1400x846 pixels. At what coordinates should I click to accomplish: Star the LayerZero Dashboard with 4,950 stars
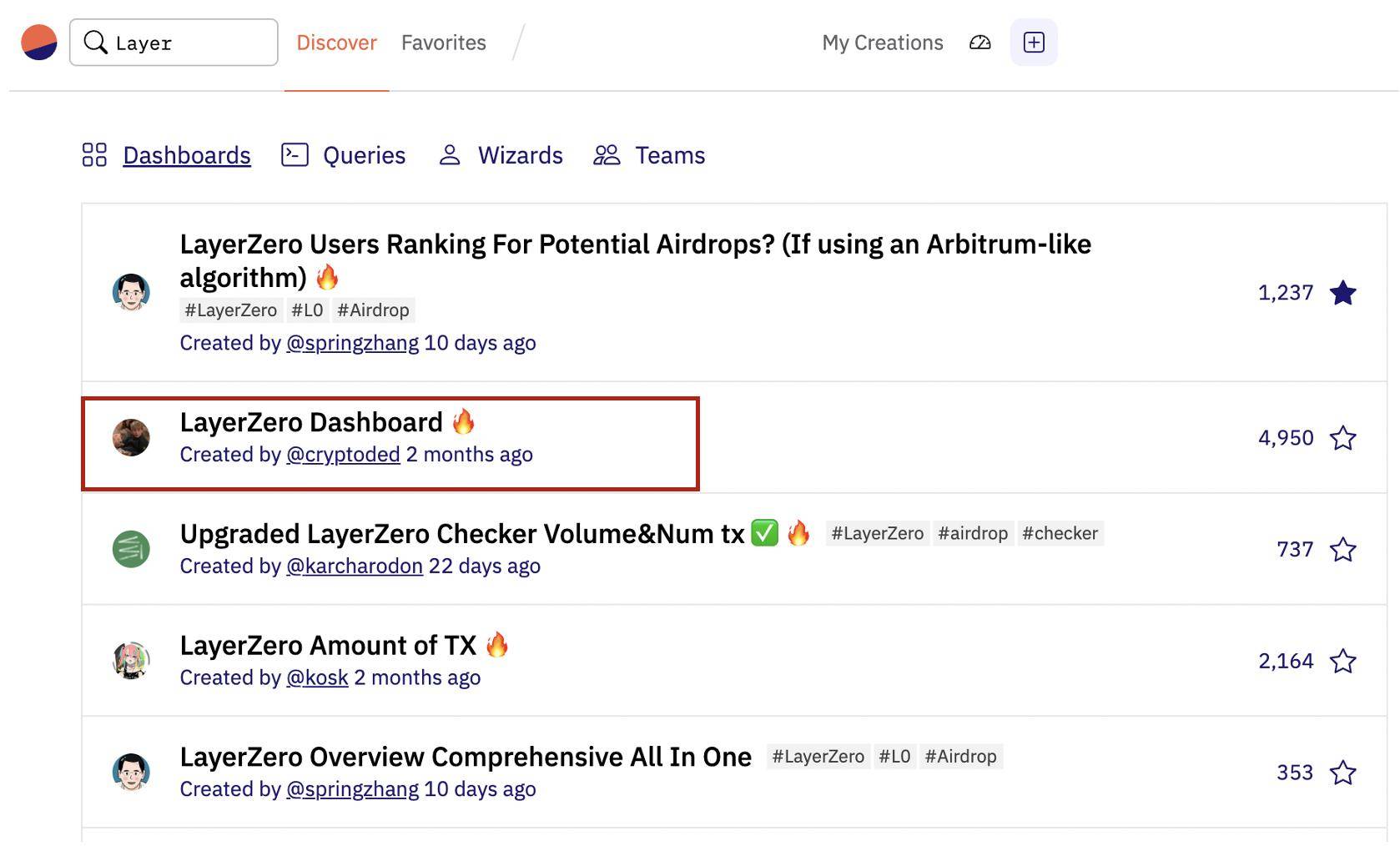[x=1342, y=438]
